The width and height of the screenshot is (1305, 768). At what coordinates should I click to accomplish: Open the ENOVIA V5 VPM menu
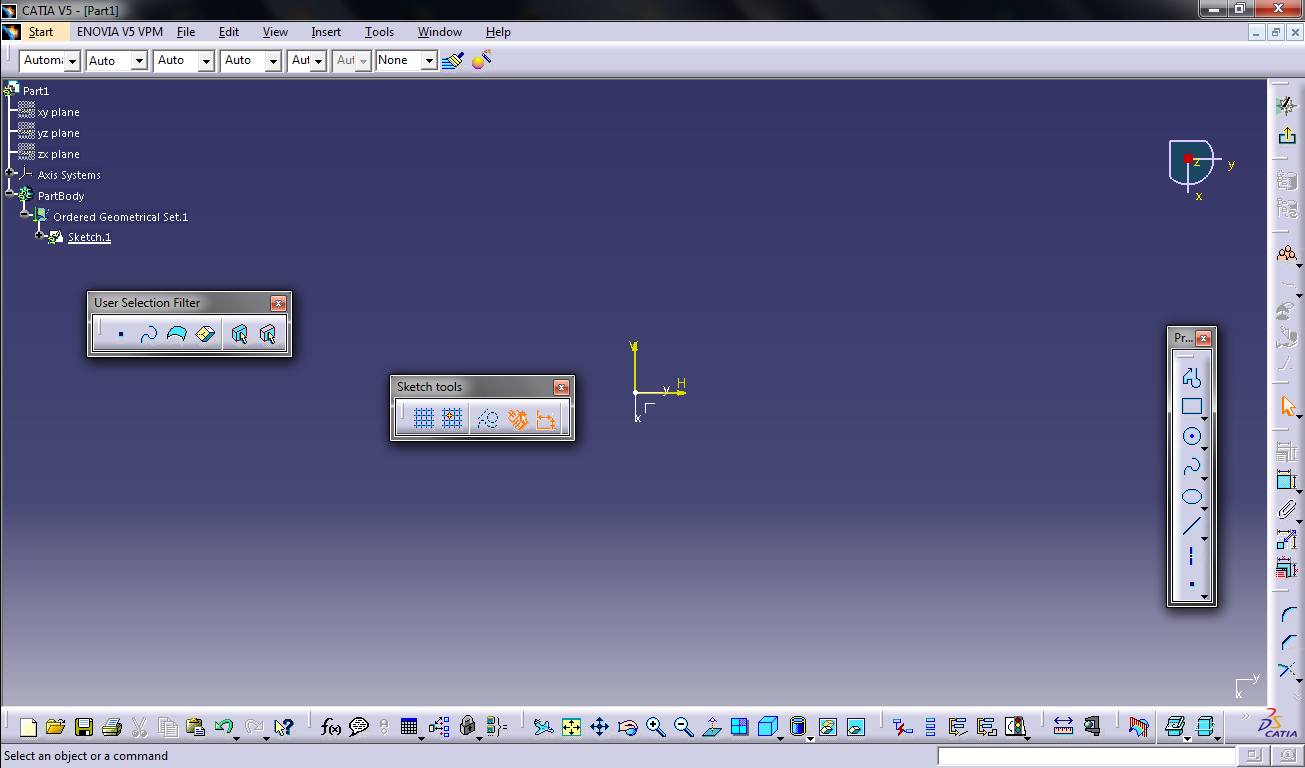[119, 32]
